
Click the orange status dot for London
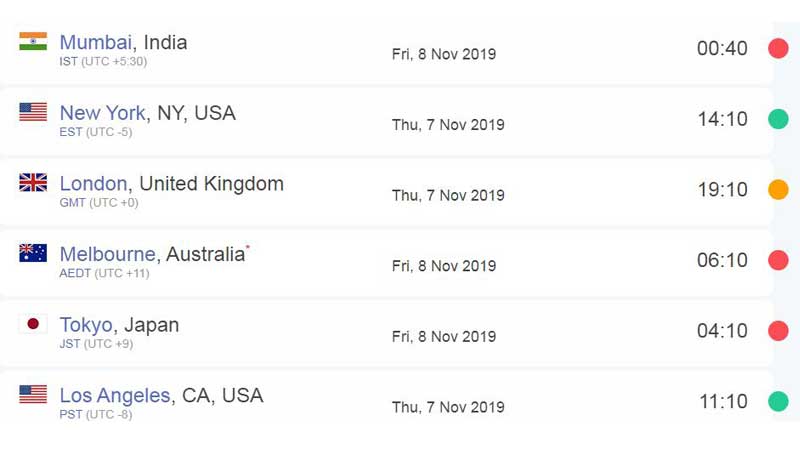coord(778,189)
